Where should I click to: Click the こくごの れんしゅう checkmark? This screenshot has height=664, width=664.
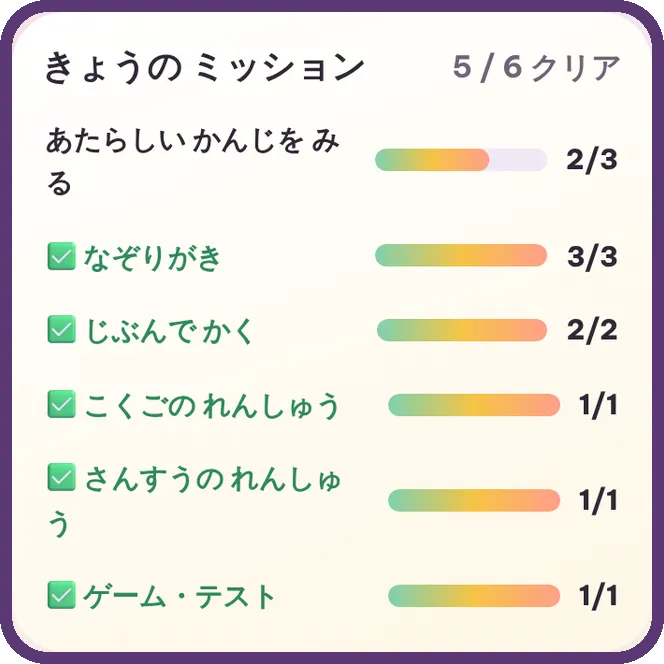click(61, 404)
